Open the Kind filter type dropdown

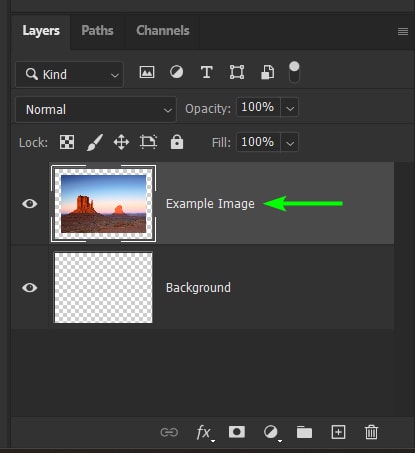[x=69, y=74]
